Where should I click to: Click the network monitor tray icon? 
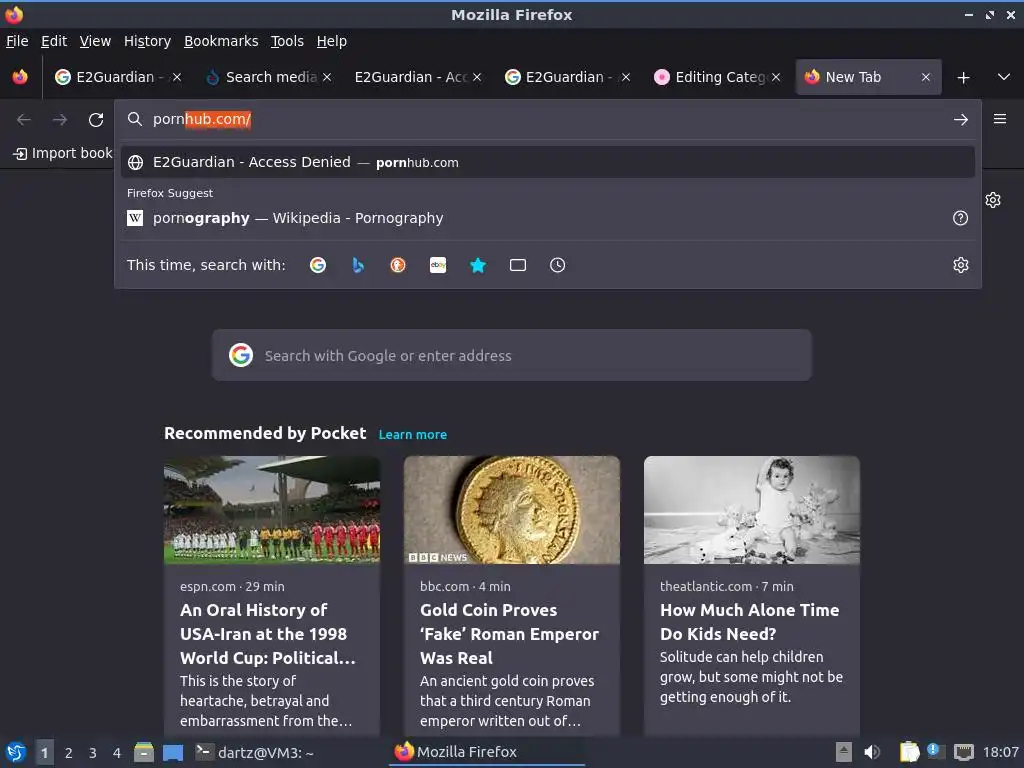coord(963,752)
